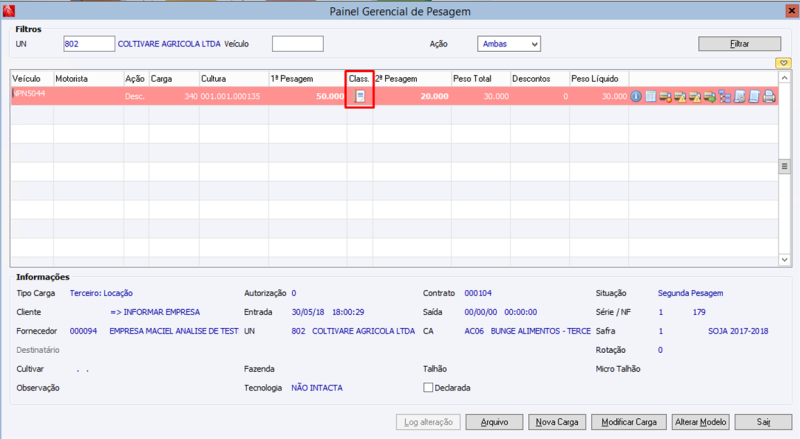Click the Ação column header in grid
The image size is (800, 439).
pos(136,79)
